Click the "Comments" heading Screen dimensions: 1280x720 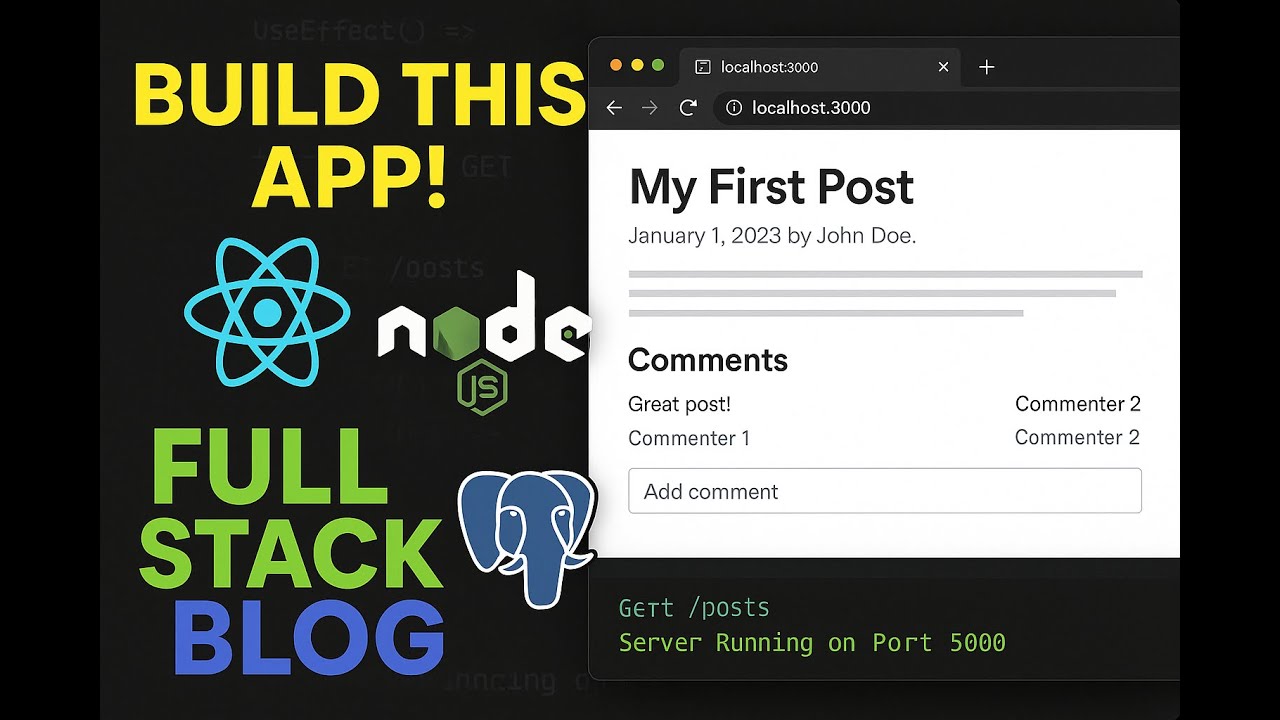(x=708, y=360)
